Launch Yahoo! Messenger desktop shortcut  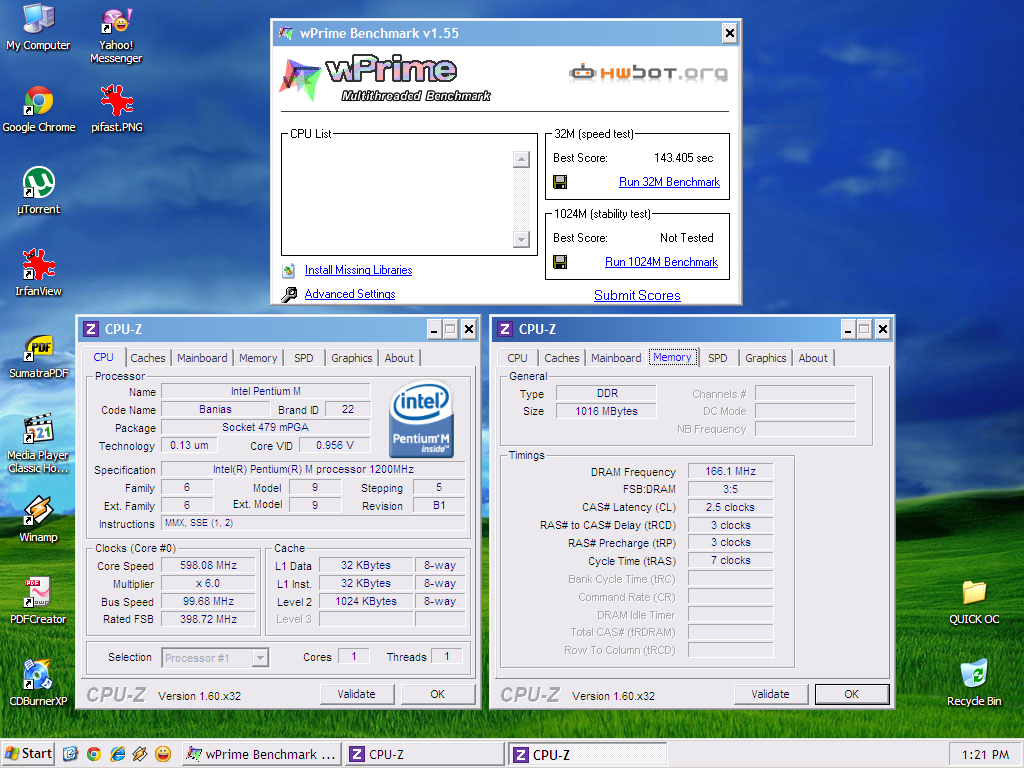pos(116,34)
